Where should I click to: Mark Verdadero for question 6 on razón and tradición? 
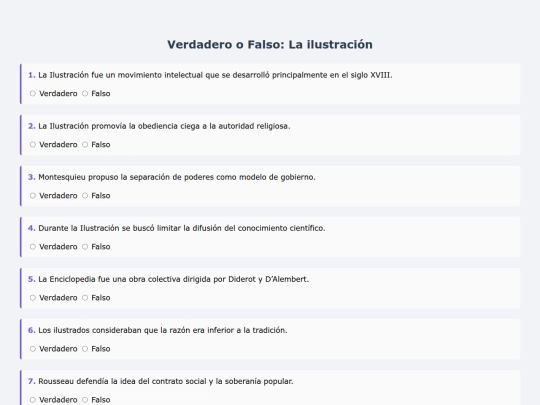[33, 349]
